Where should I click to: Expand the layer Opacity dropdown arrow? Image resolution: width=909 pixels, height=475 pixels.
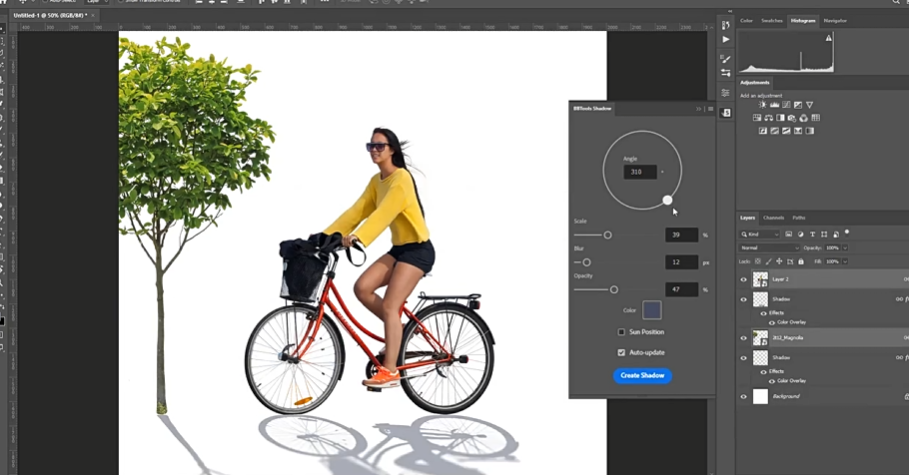click(x=845, y=247)
